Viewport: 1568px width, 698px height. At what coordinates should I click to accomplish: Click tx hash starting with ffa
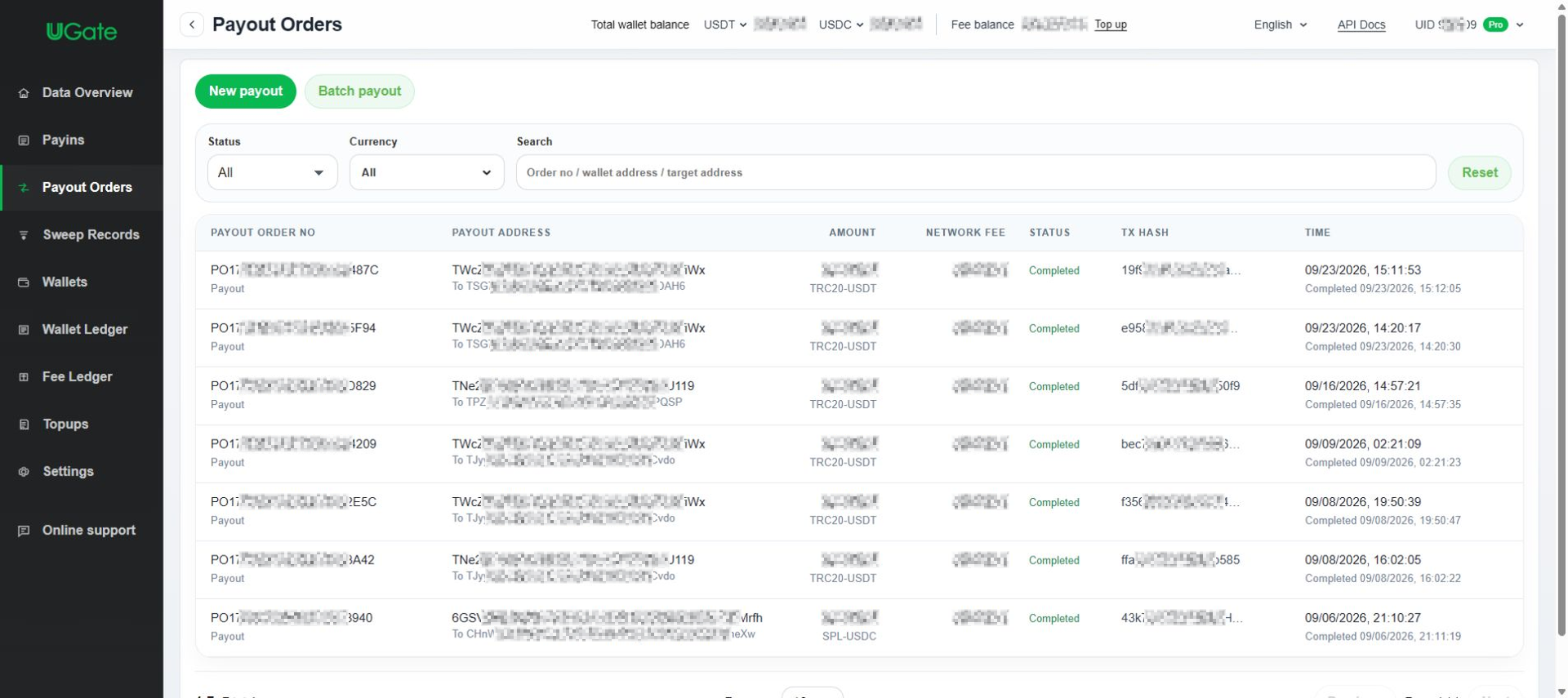1180,560
